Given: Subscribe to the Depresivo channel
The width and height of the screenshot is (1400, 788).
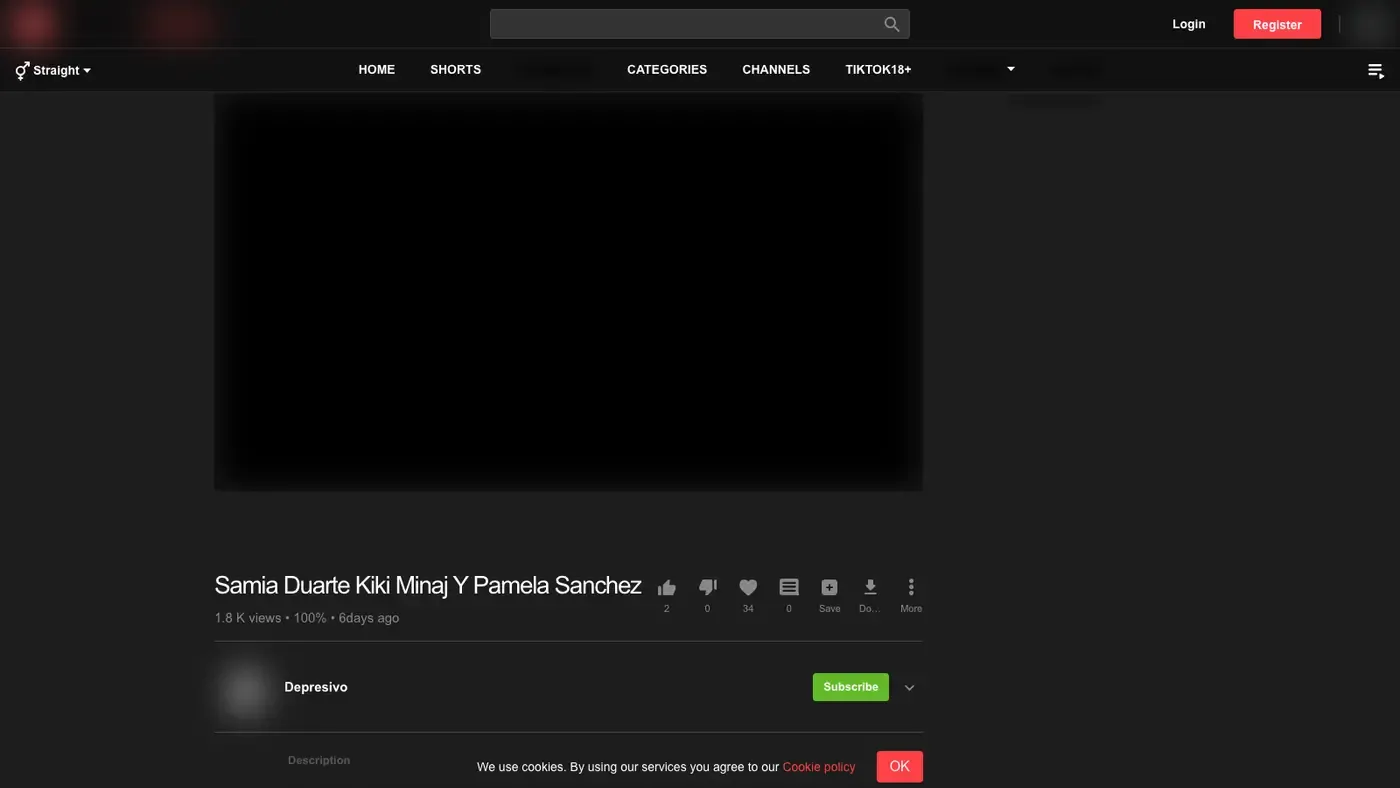Looking at the screenshot, I should [851, 687].
